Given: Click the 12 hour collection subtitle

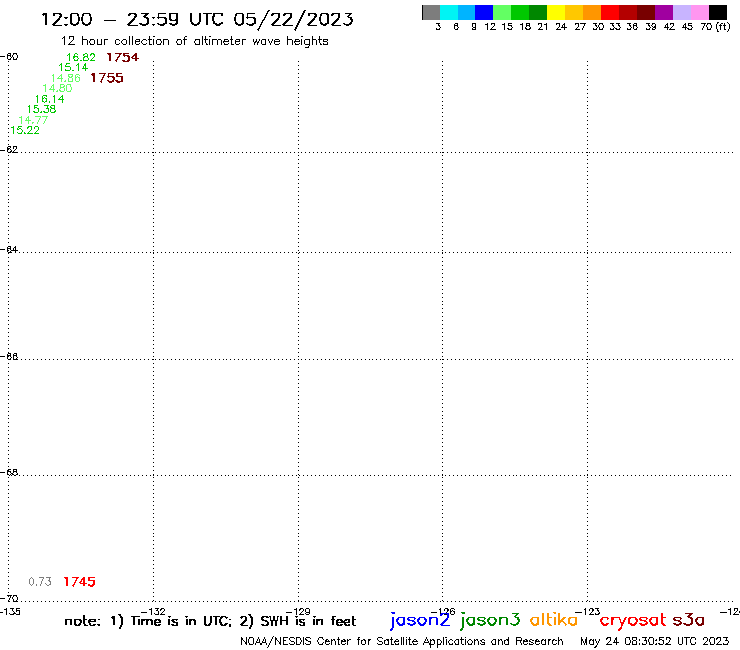Looking at the screenshot, I should click(195, 41).
